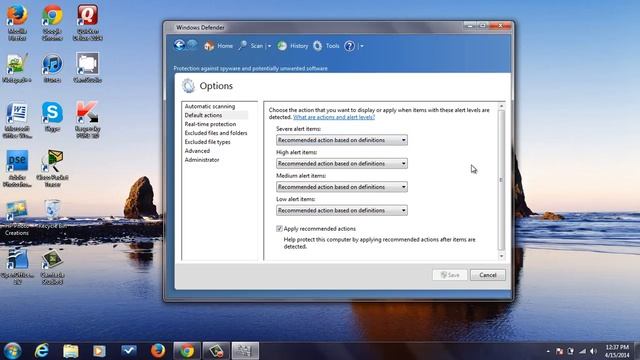Open 'What are actions and alert levels?' link

point(334,117)
